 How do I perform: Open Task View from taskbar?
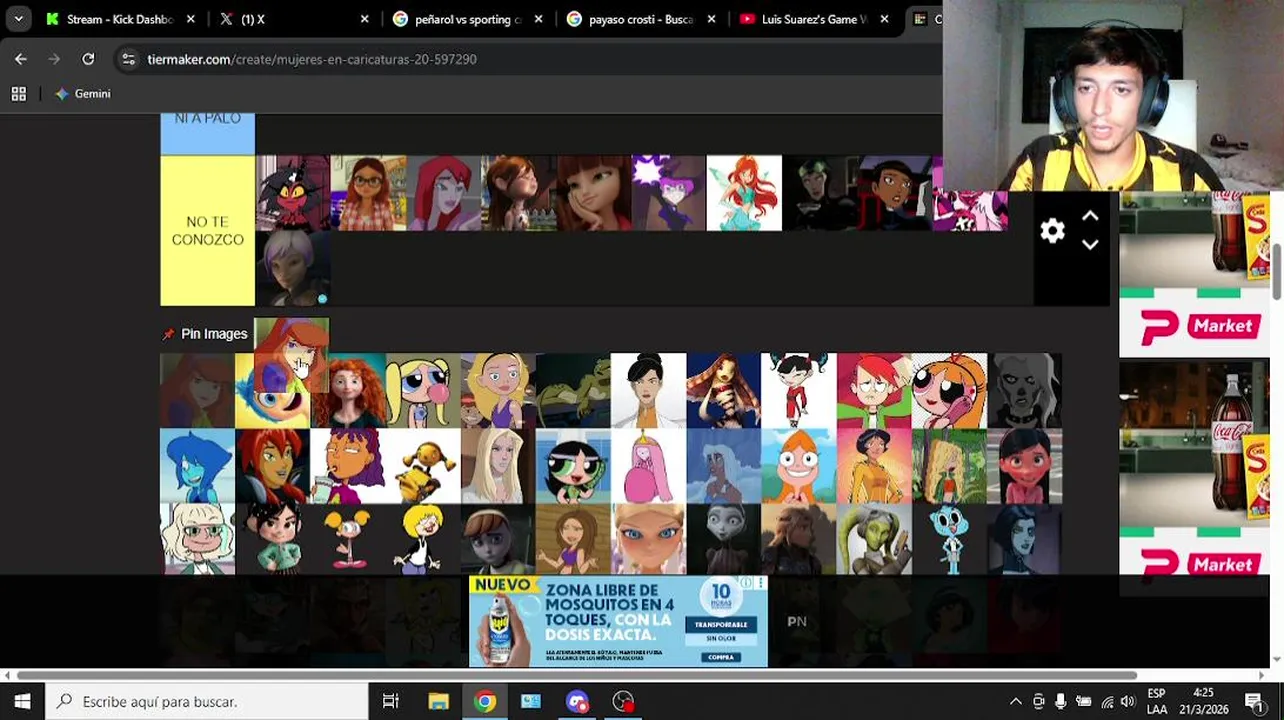pos(391,701)
